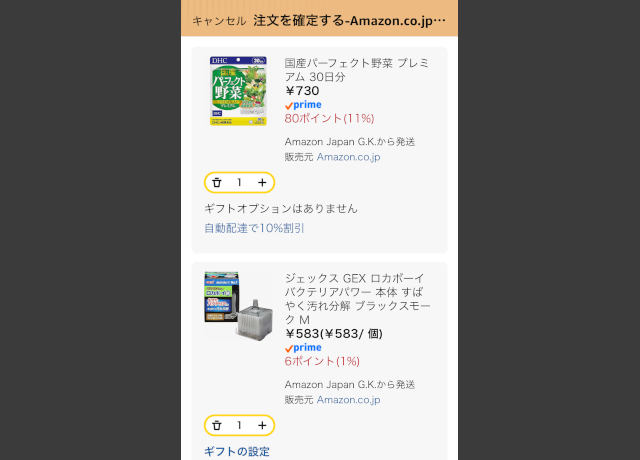
Task: Tap the prime badge on DHC item
Action: pyautogui.click(x=303, y=105)
